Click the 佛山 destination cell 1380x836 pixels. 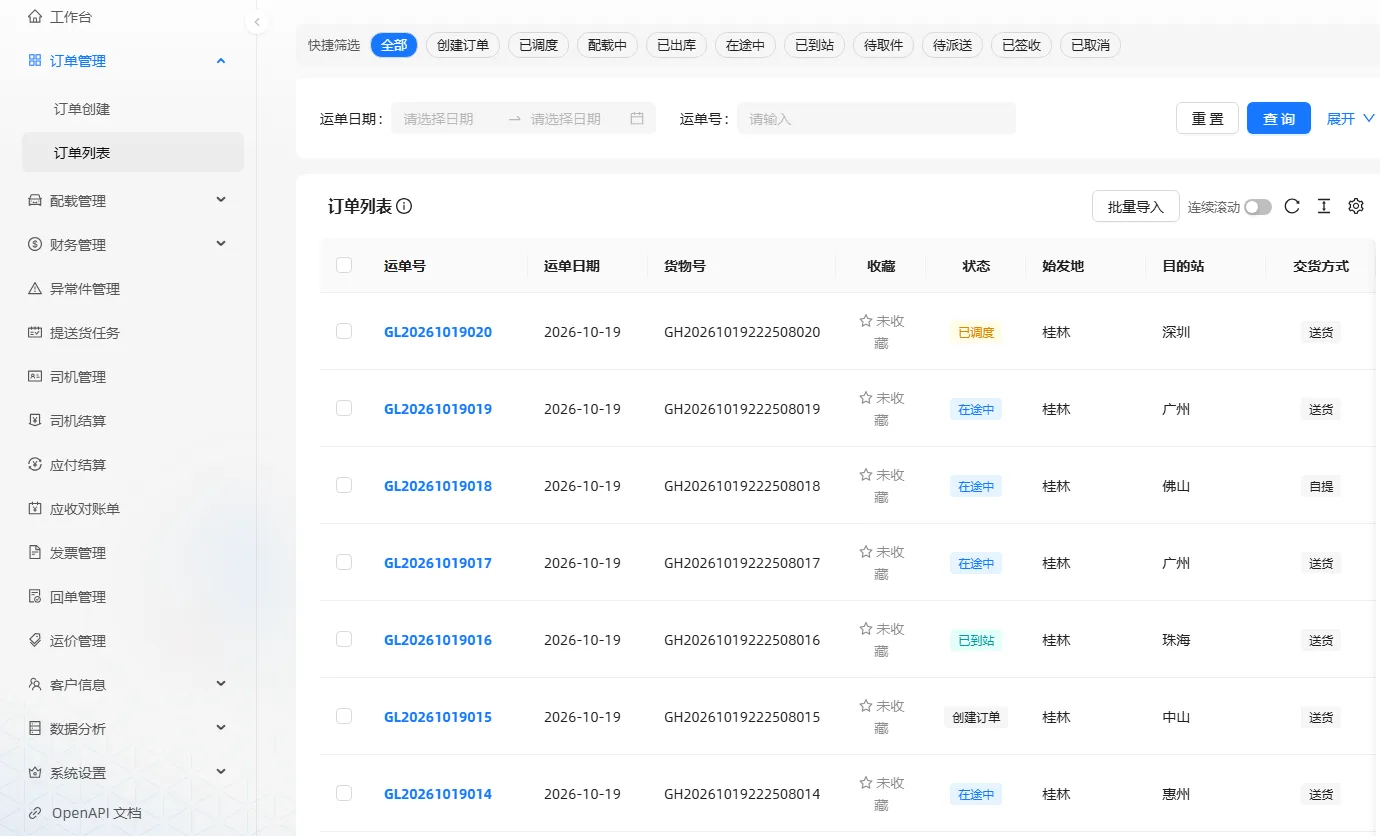(x=1176, y=486)
